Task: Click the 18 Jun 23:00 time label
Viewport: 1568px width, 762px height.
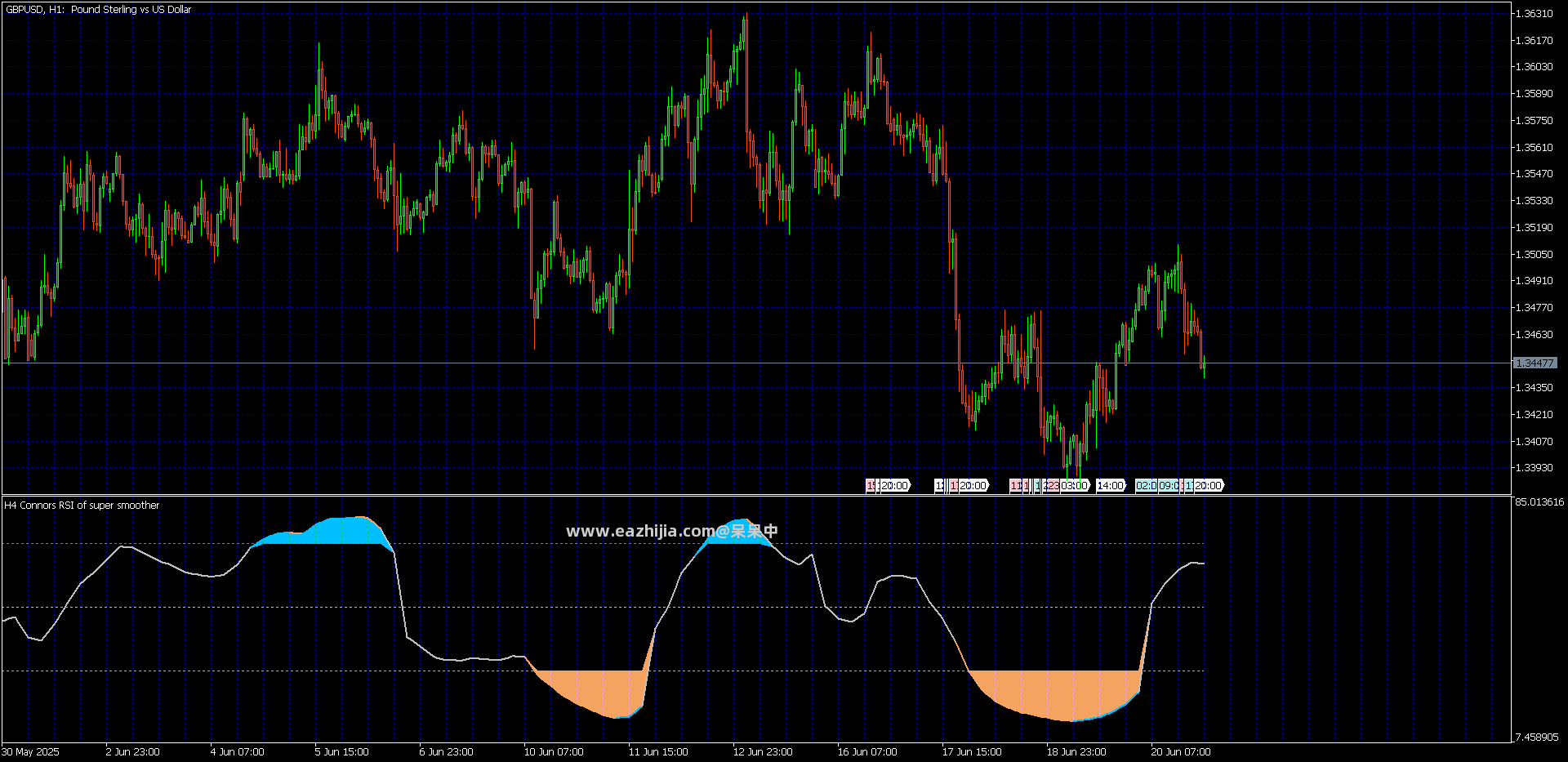Action: pyautogui.click(x=1076, y=751)
